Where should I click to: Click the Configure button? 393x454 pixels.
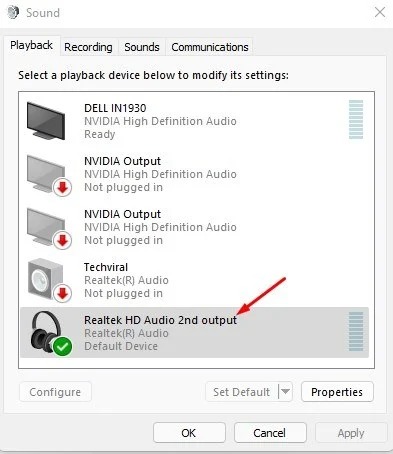(x=55, y=392)
